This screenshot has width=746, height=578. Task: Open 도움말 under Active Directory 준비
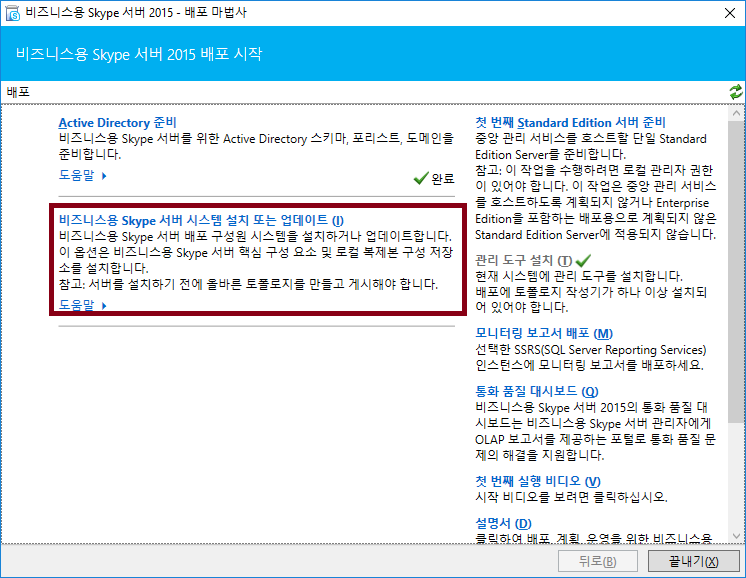click(77, 175)
